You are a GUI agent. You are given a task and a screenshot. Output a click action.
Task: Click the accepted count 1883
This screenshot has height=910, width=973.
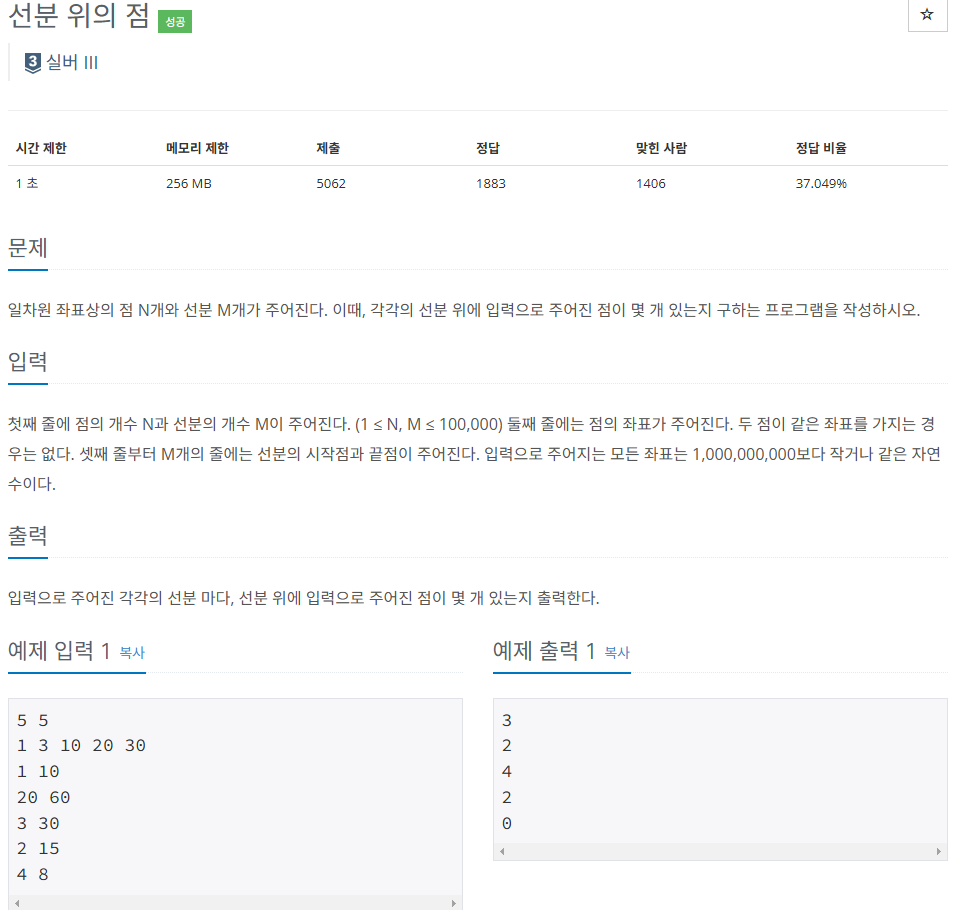pyautogui.click(x=491, y=183)
